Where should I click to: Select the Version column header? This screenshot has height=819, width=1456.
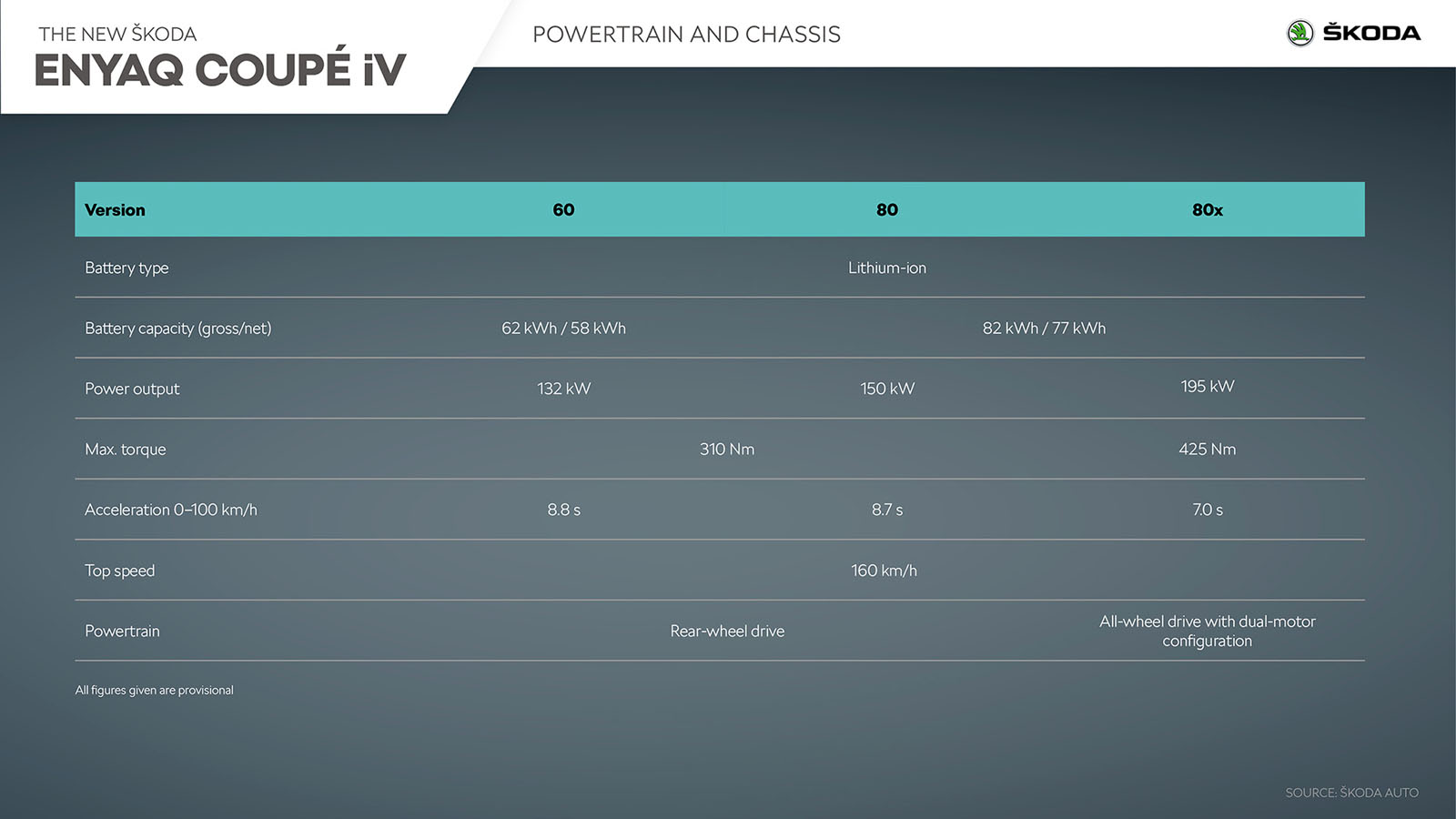tap(115, 210)
